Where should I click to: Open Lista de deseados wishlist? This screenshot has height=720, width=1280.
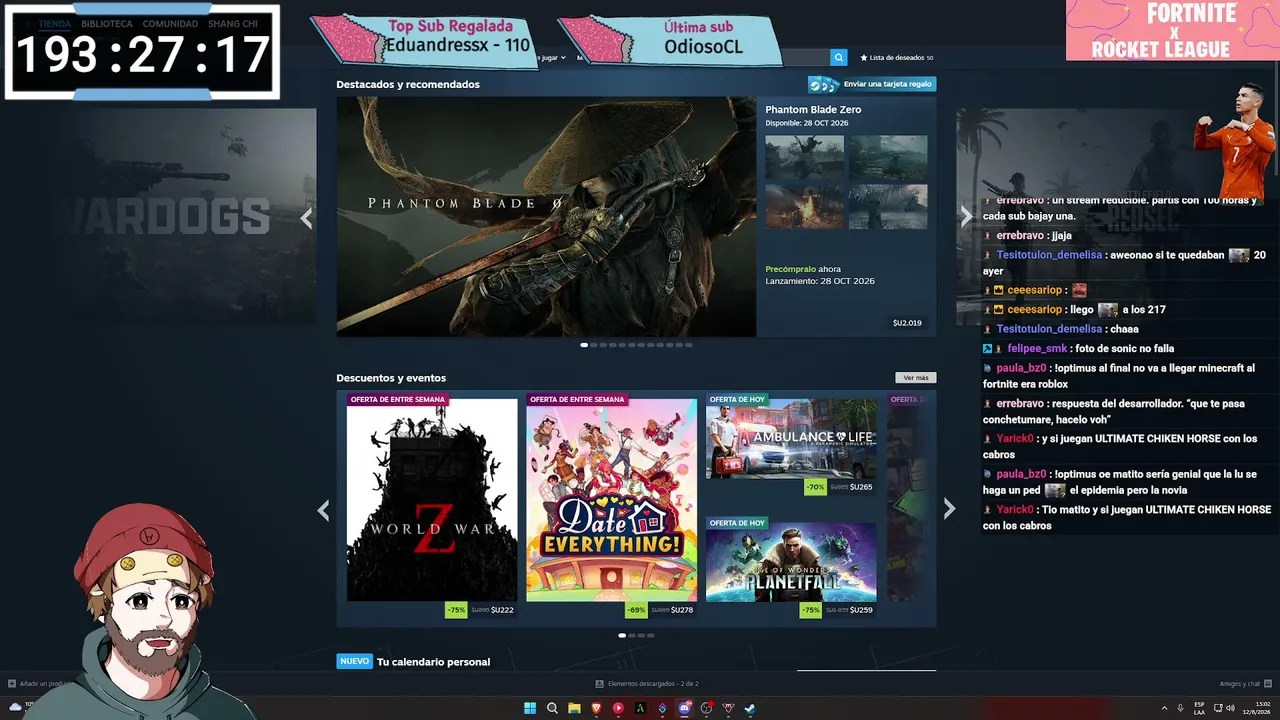897,58
